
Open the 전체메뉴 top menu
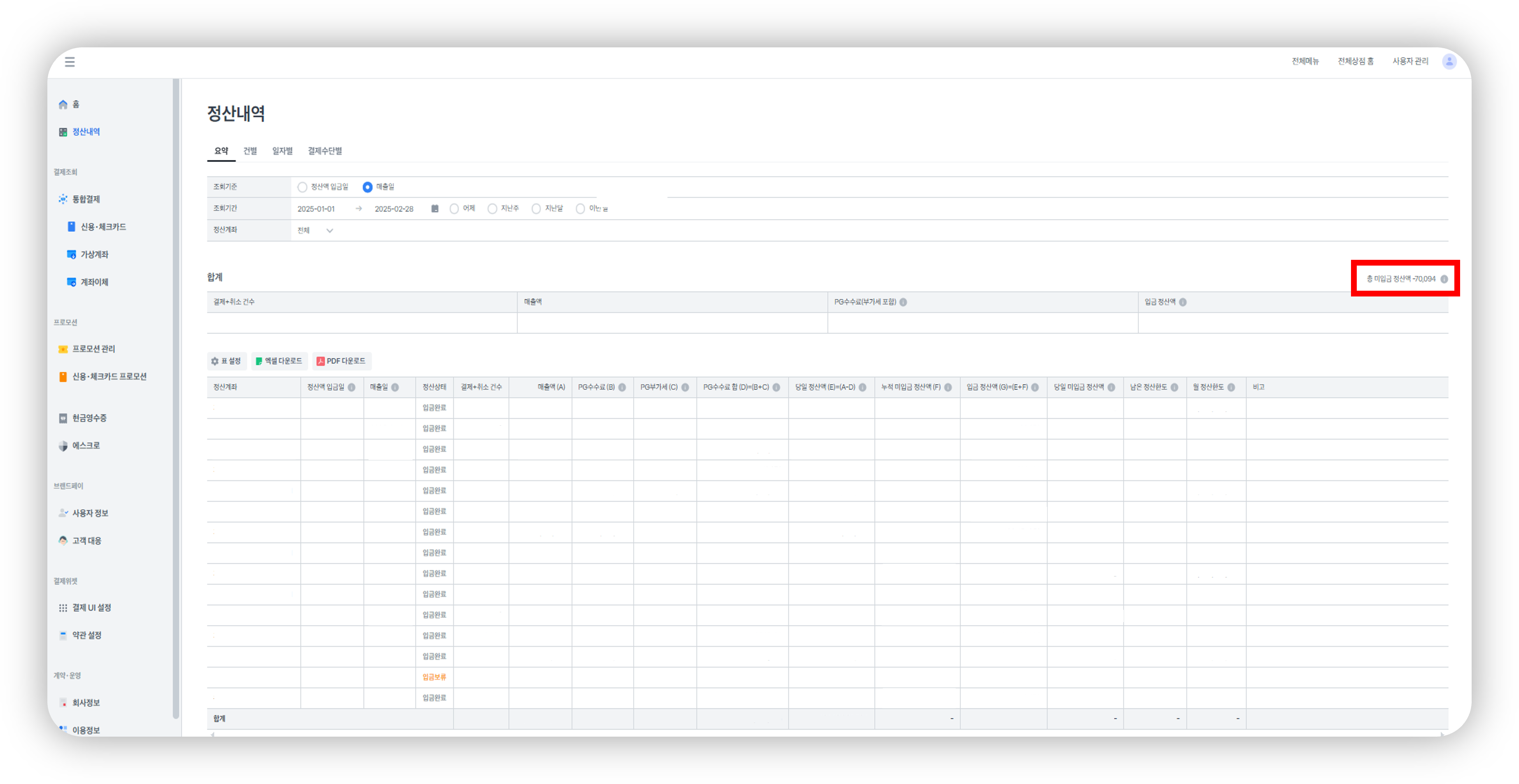click(1305, 61)
